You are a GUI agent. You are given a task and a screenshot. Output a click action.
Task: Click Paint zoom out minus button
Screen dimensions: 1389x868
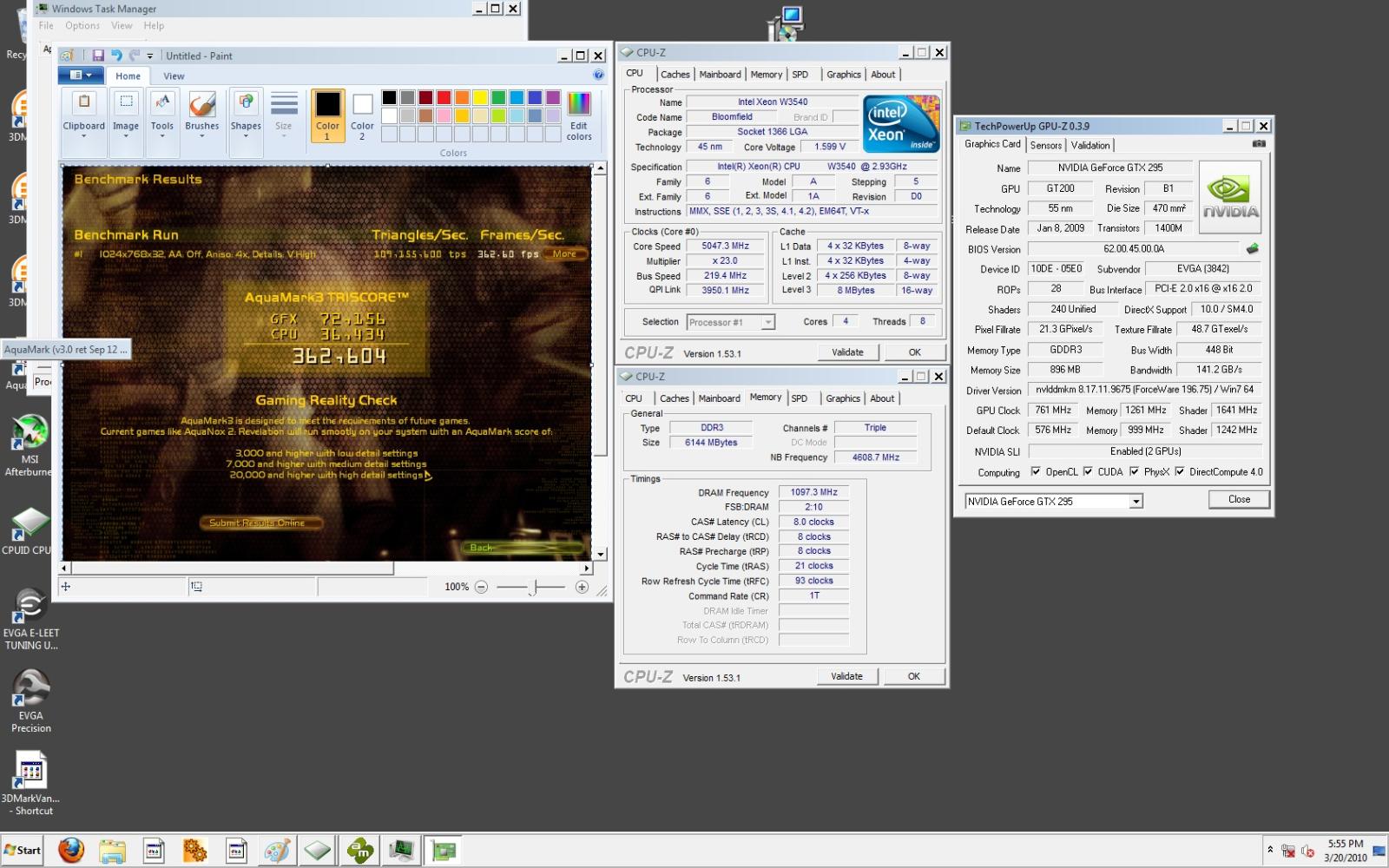[481, 588]
